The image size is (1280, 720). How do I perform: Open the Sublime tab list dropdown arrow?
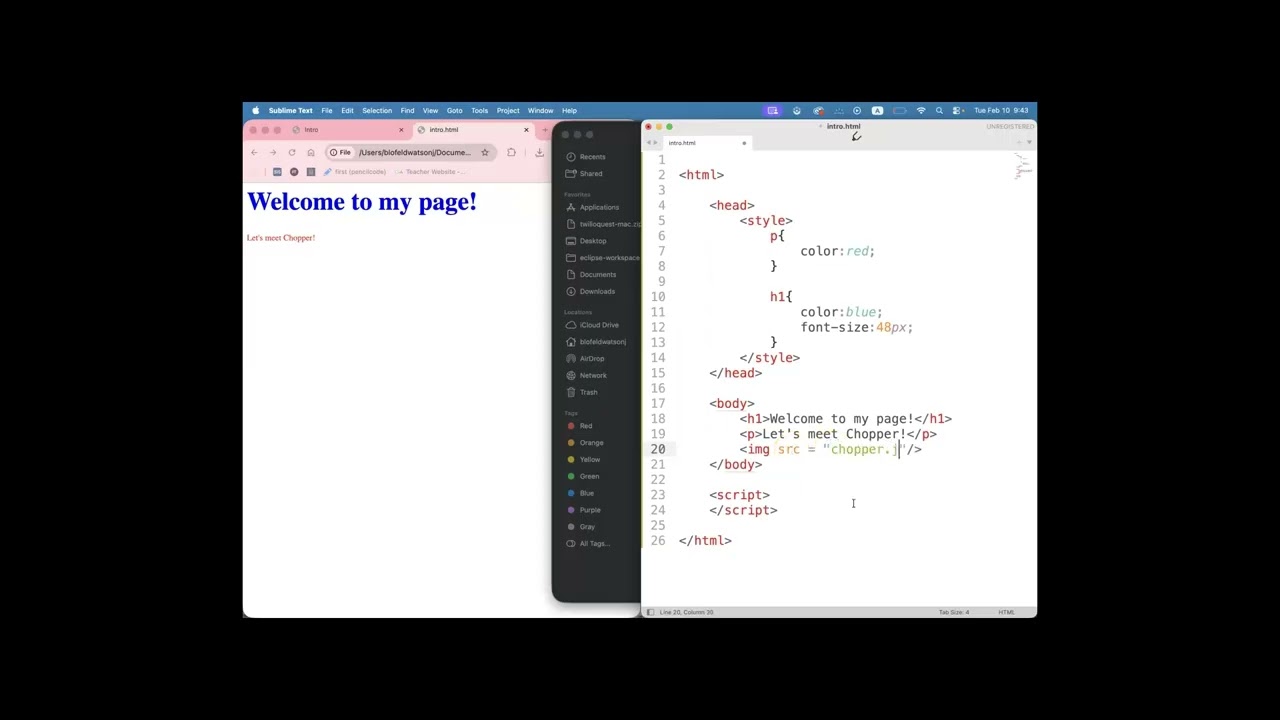1029,143
